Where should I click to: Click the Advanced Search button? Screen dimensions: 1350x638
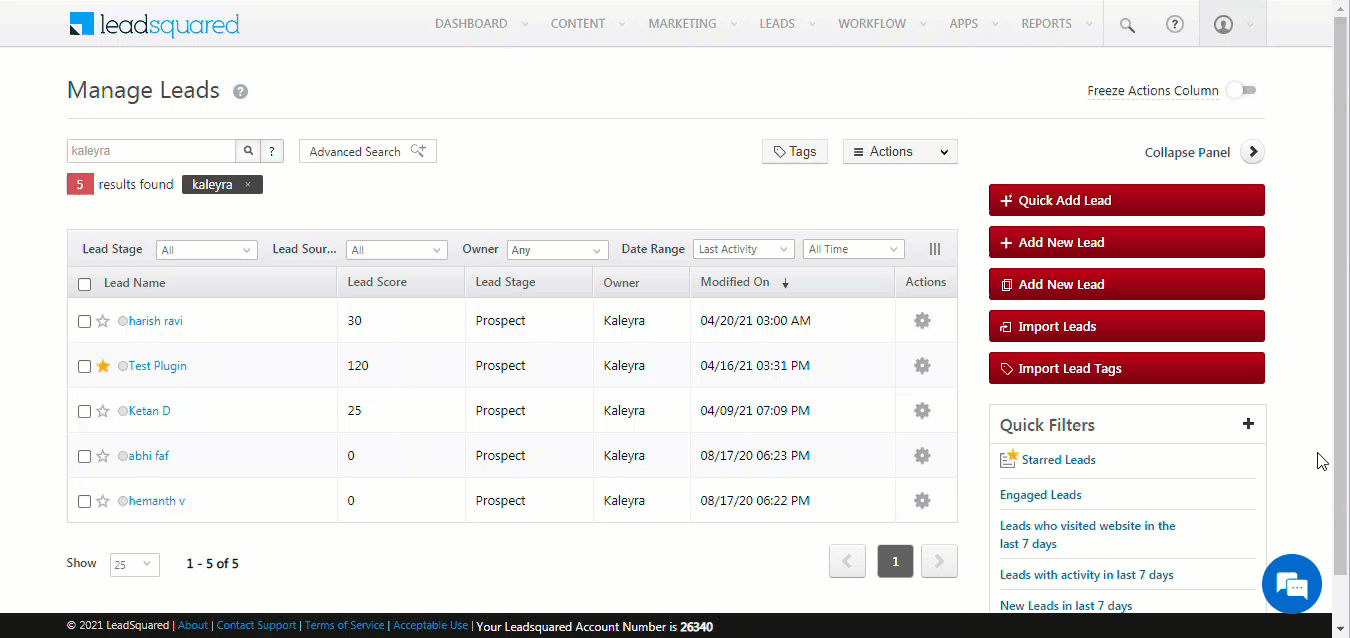click(368, 151)
